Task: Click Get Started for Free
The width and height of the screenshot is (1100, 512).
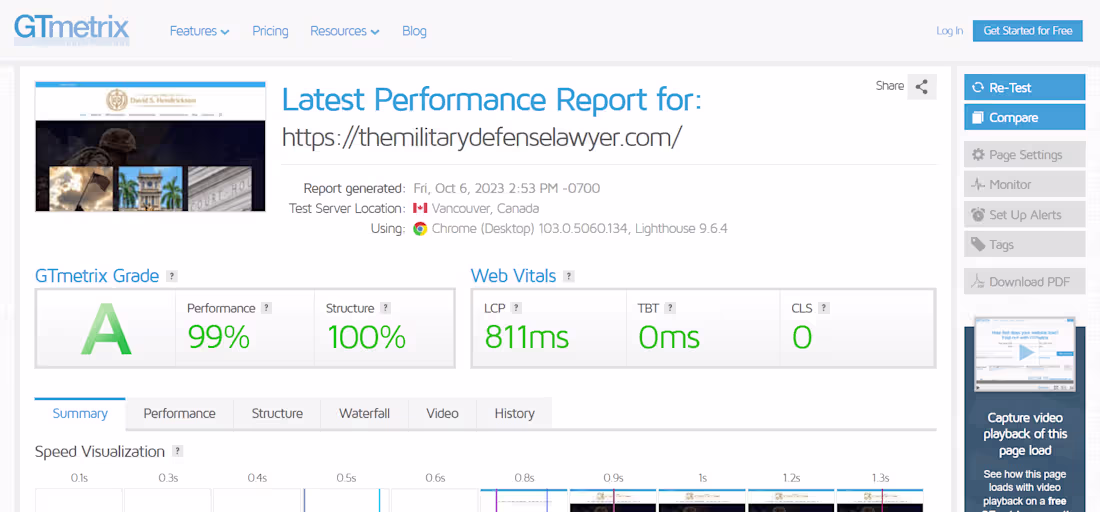Action: click(1027, 31)
